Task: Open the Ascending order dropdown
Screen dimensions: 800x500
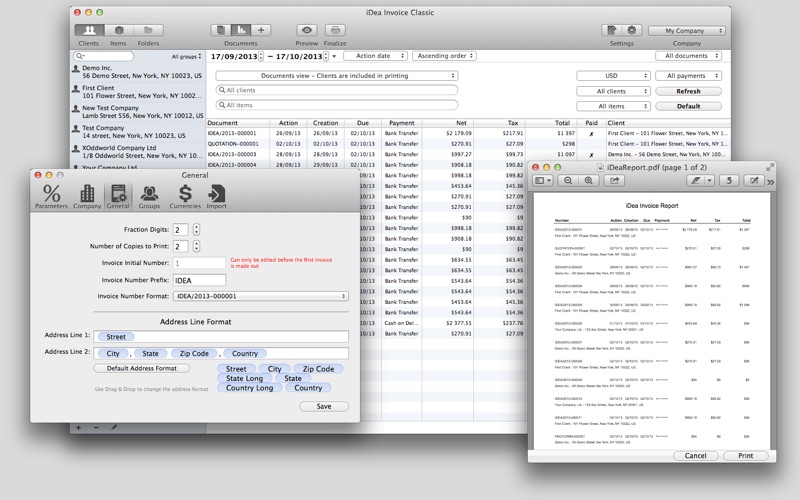Action: coord(444,56)
